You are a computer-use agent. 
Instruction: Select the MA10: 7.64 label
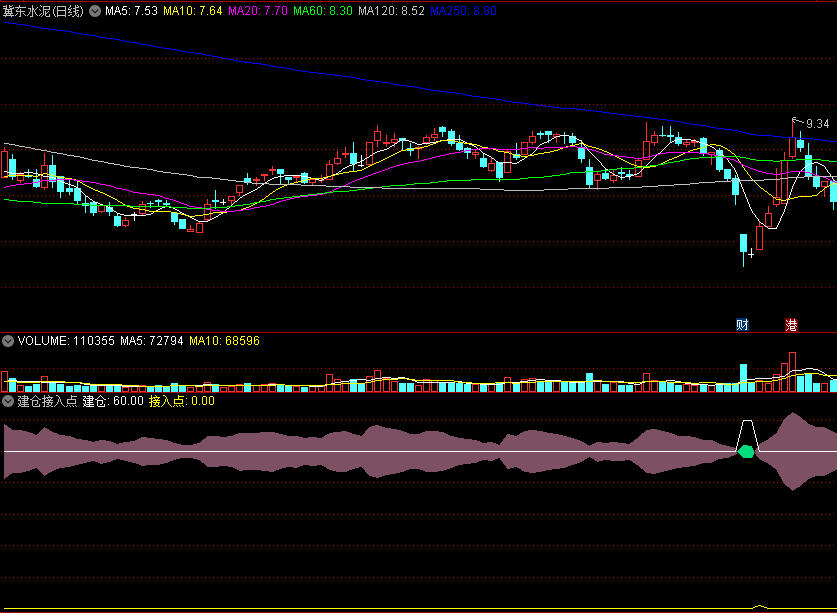click(193, 11)
